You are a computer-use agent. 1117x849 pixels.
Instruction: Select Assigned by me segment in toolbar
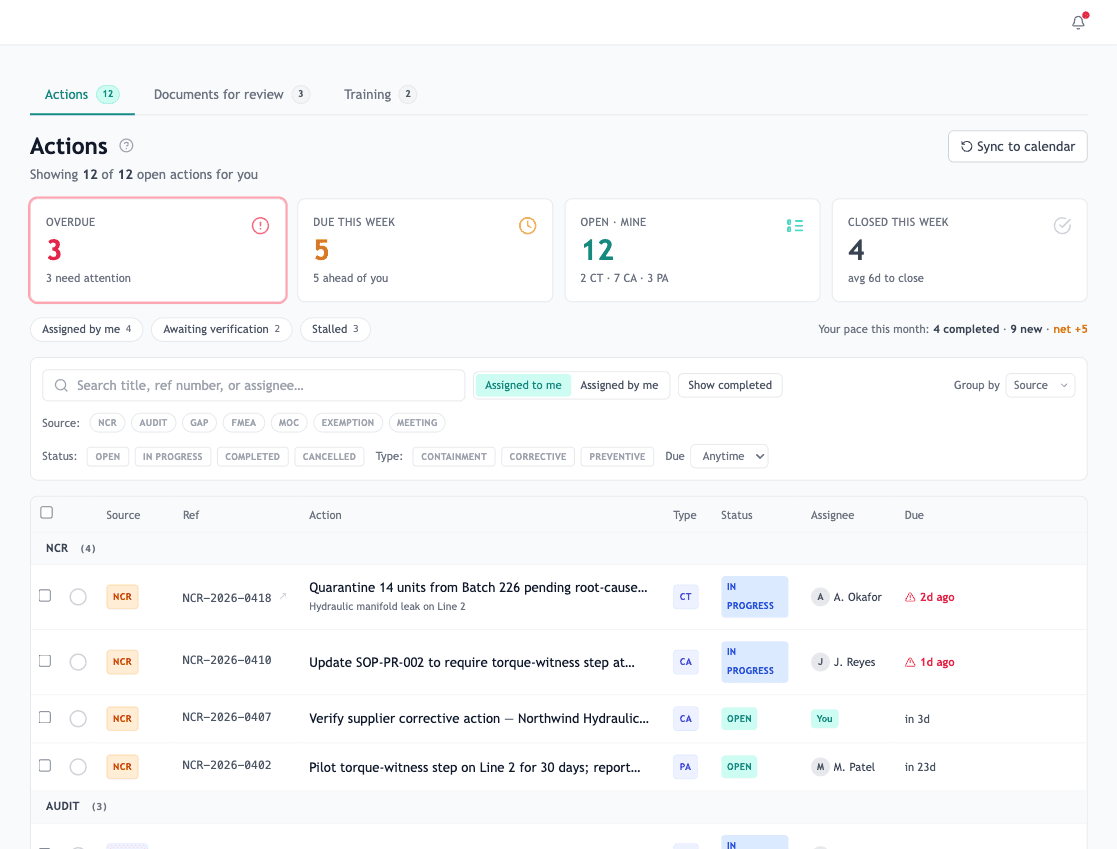(619, 385)
